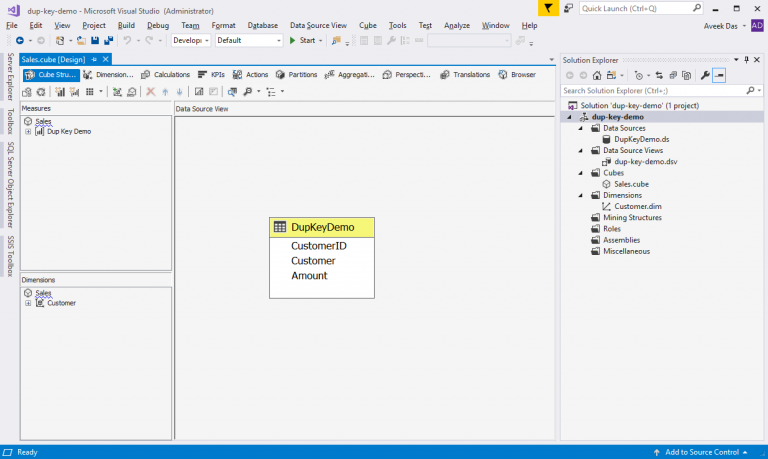Open the solution configuration Development dropdown
Image resolution: width=768 pixels, height=459 pixels.
click(x=190, y=41)
